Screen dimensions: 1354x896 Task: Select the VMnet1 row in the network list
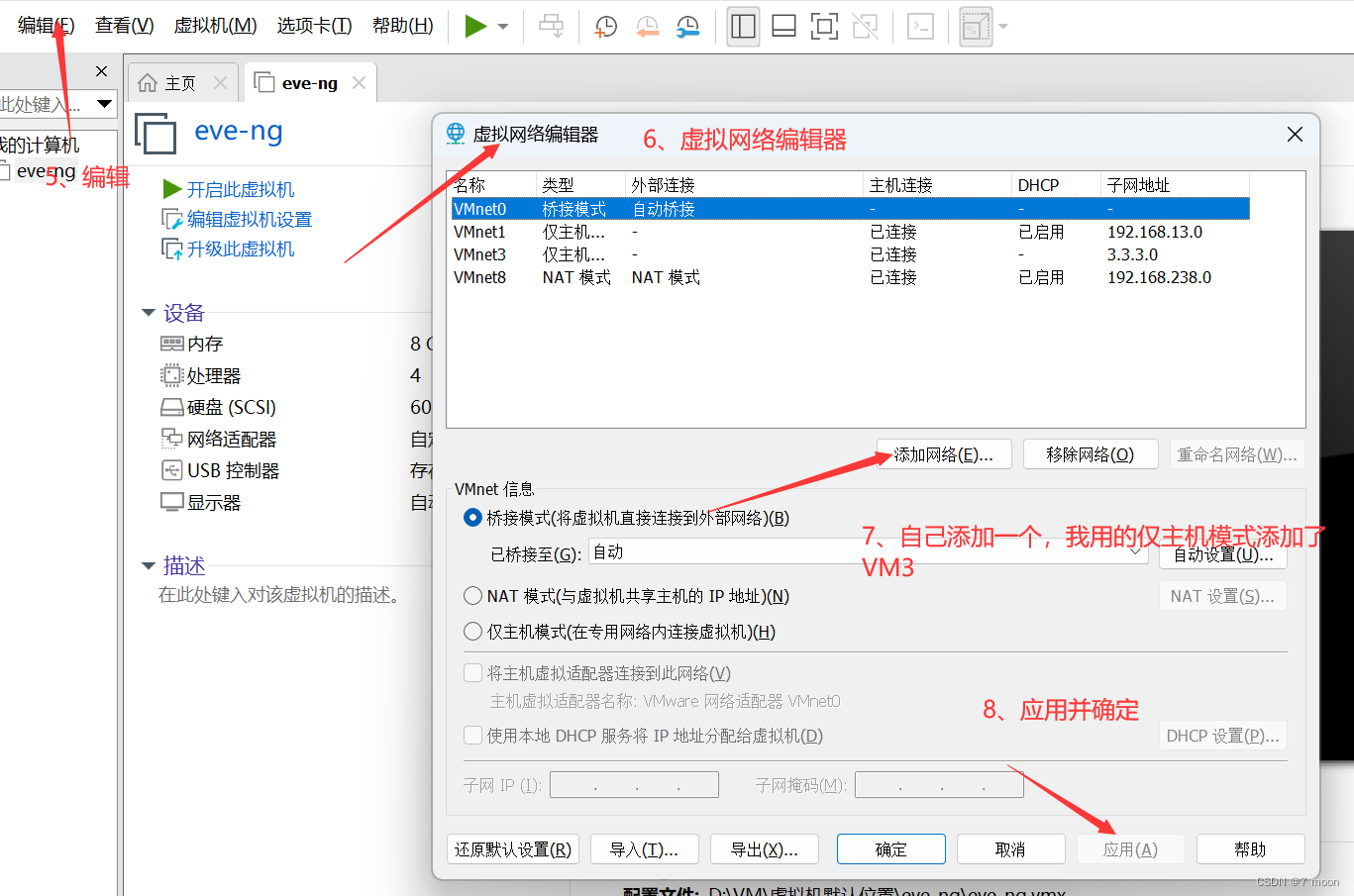(850, 232)
